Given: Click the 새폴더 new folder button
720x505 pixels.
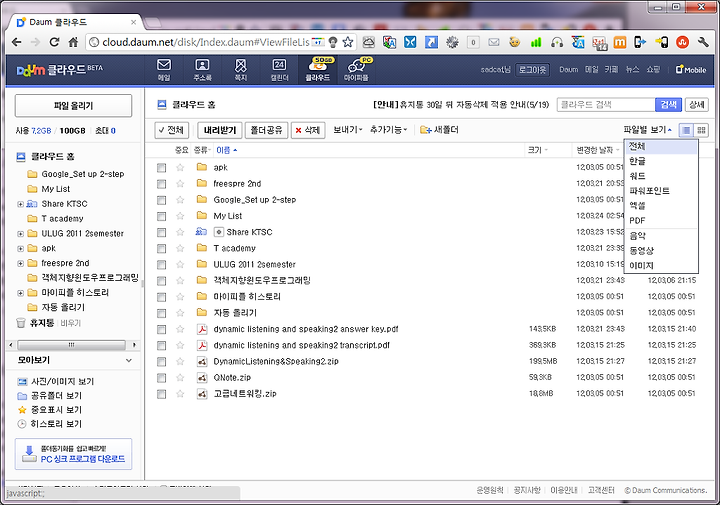Looking at the screenshot, I should coord(439,130).
